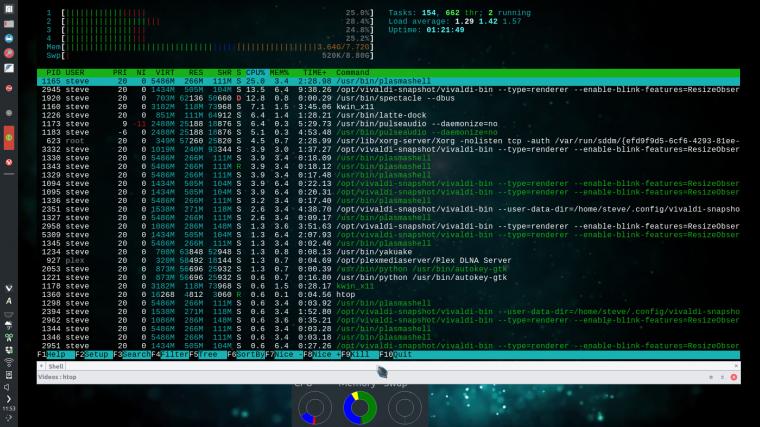This screenshot has height=427, width=760.
Task: Sort by the CPU% column header
Action: [x=255, y=73]
